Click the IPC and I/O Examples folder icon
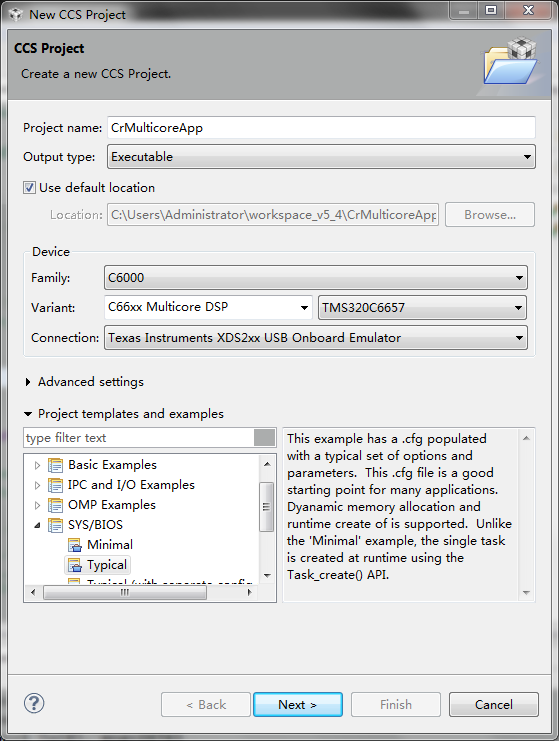 click(55, 485)
